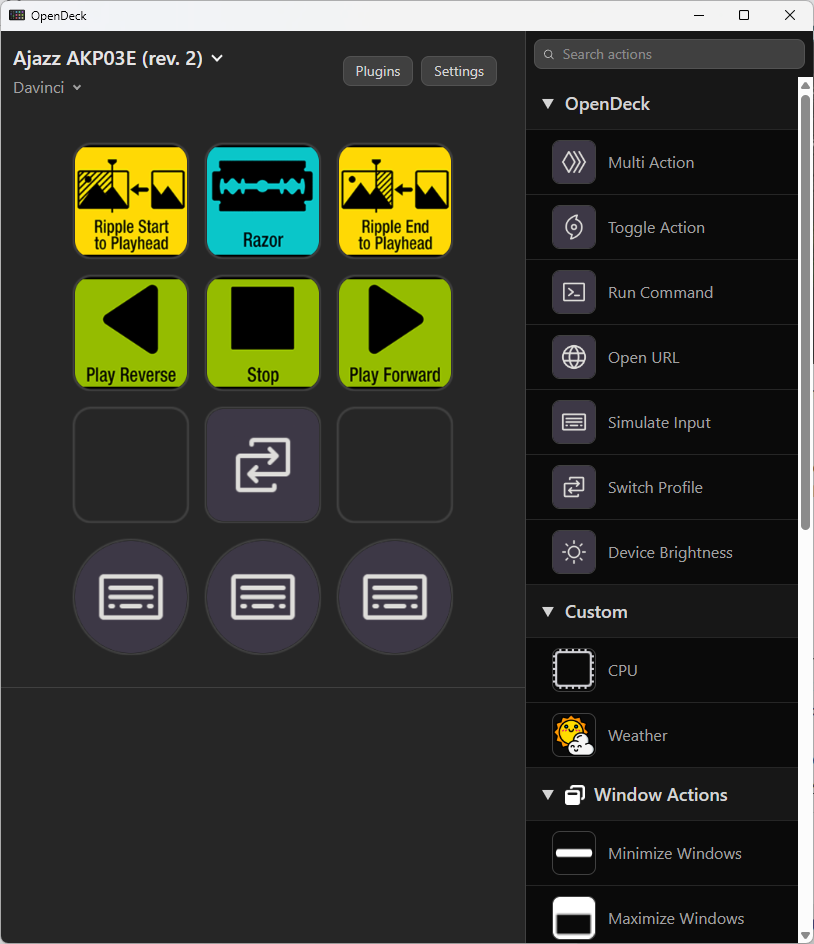
Task: Select the Multi Action icon
Action: (574, 162)
